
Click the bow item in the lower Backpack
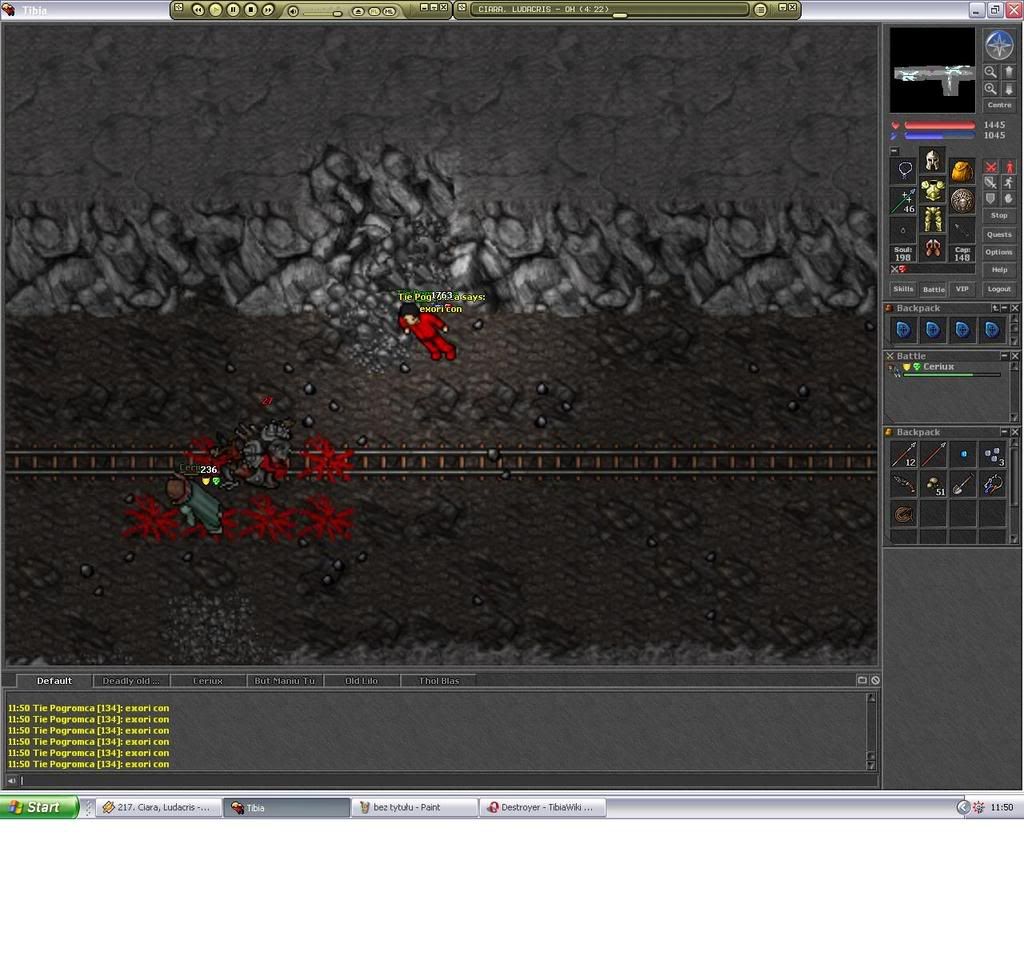904,485
